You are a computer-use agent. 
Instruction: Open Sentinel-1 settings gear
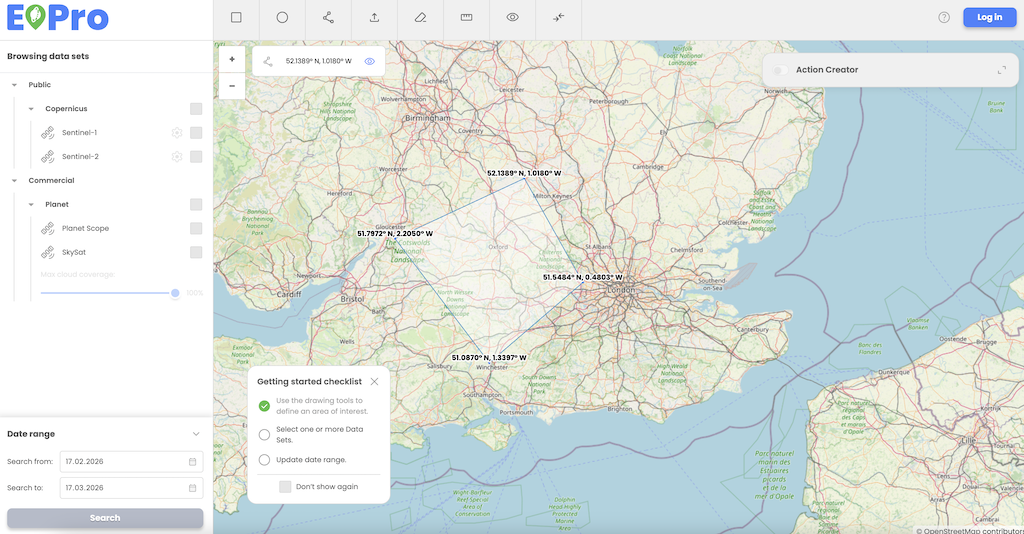[x=176, y=133]
